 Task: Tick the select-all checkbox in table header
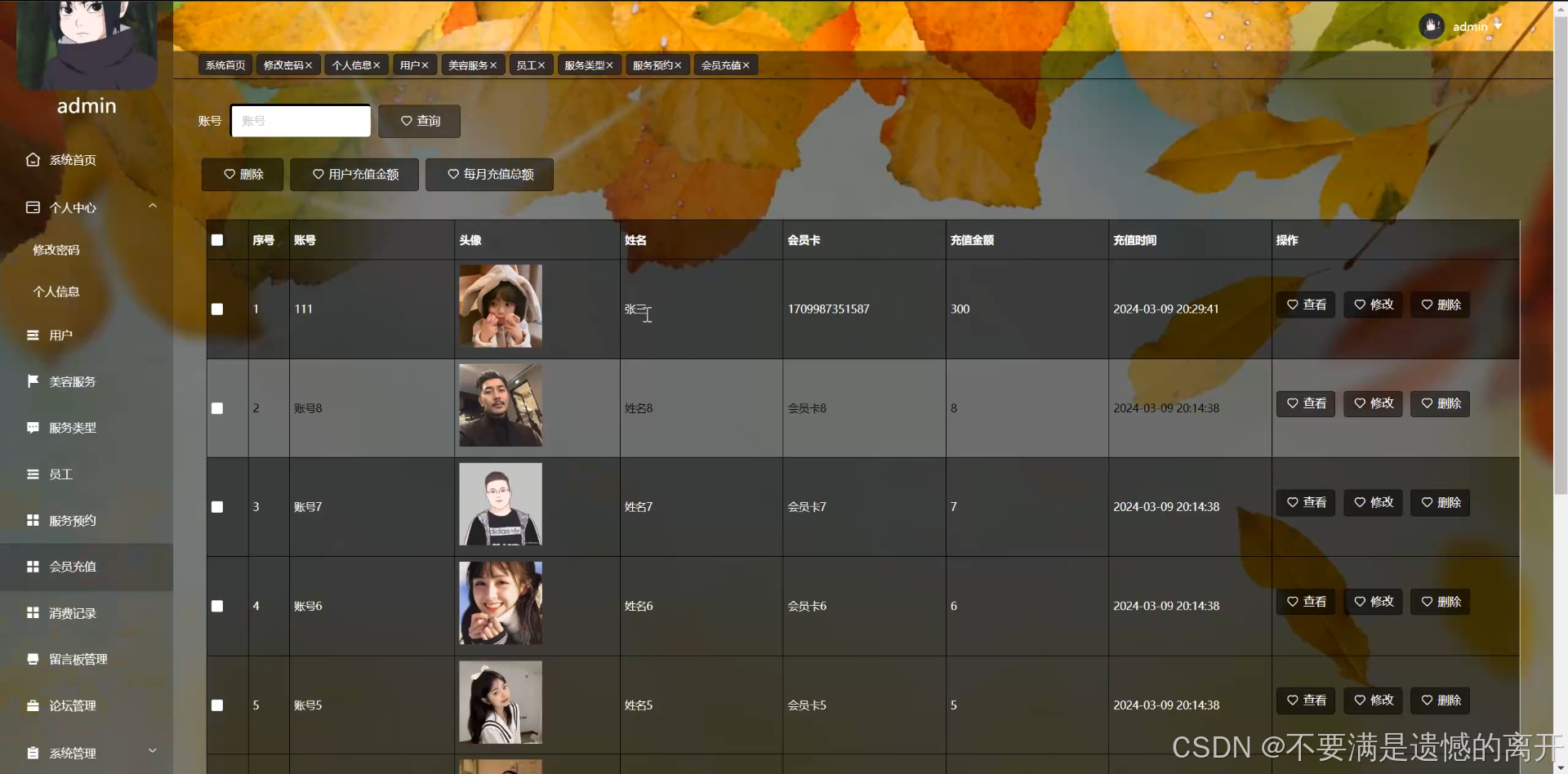(217, 240)
